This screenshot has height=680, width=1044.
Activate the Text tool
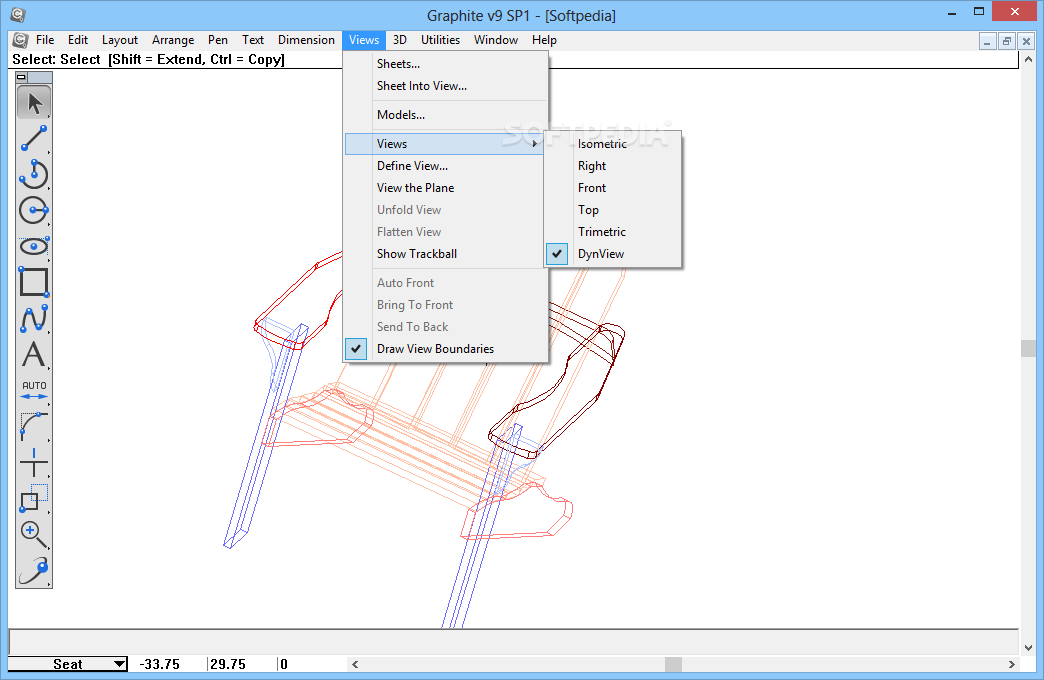(x=34, y=354)
